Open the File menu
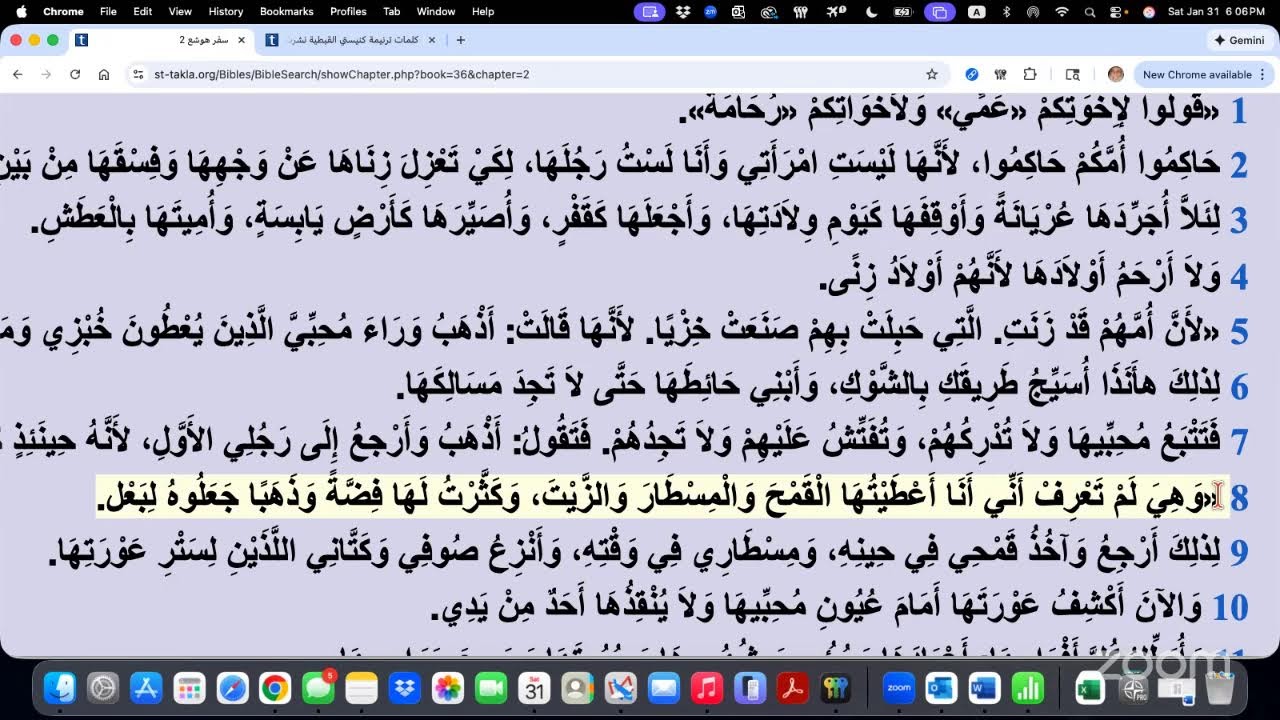1280x720 pixels. 108,11
